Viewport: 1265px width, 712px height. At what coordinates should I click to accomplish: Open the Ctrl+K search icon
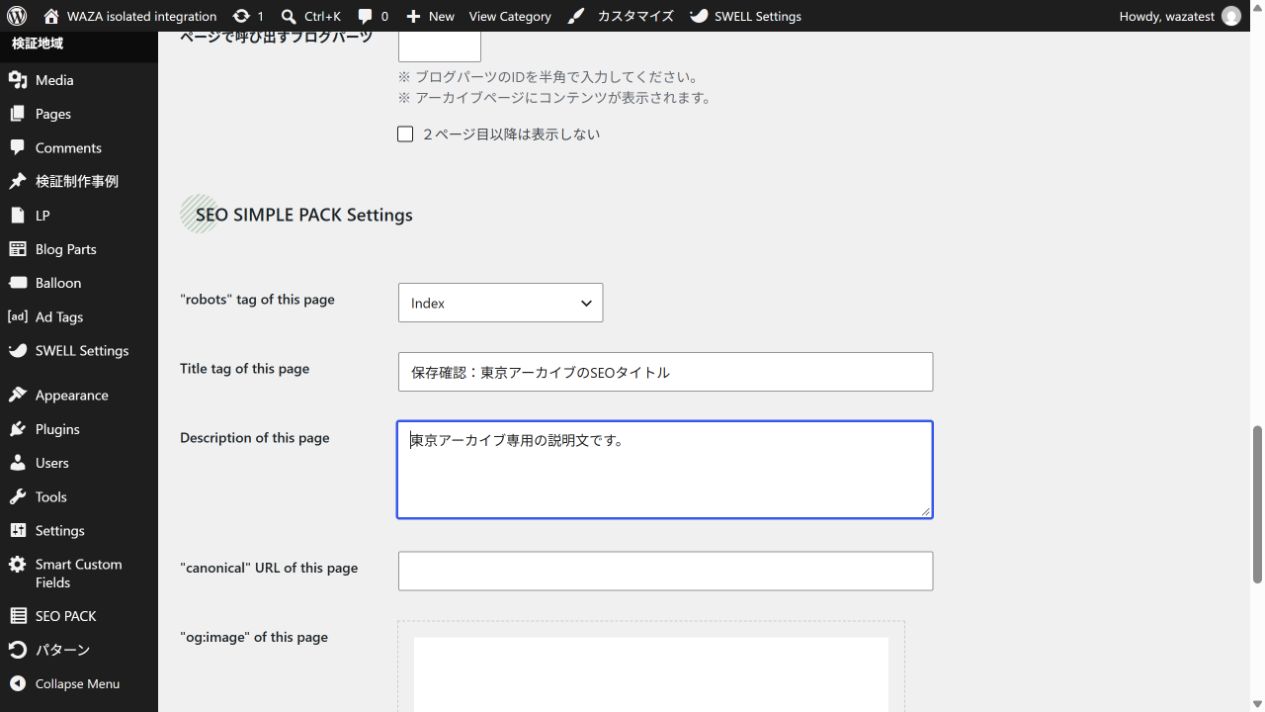(x=288, y=16)
